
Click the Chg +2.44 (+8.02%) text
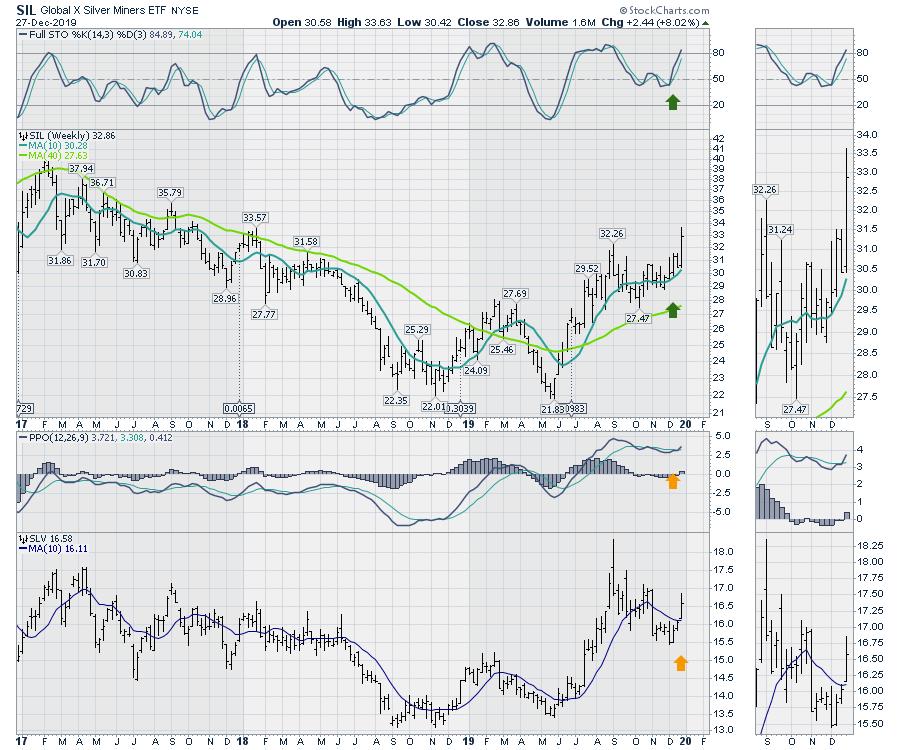pos(650,22)
